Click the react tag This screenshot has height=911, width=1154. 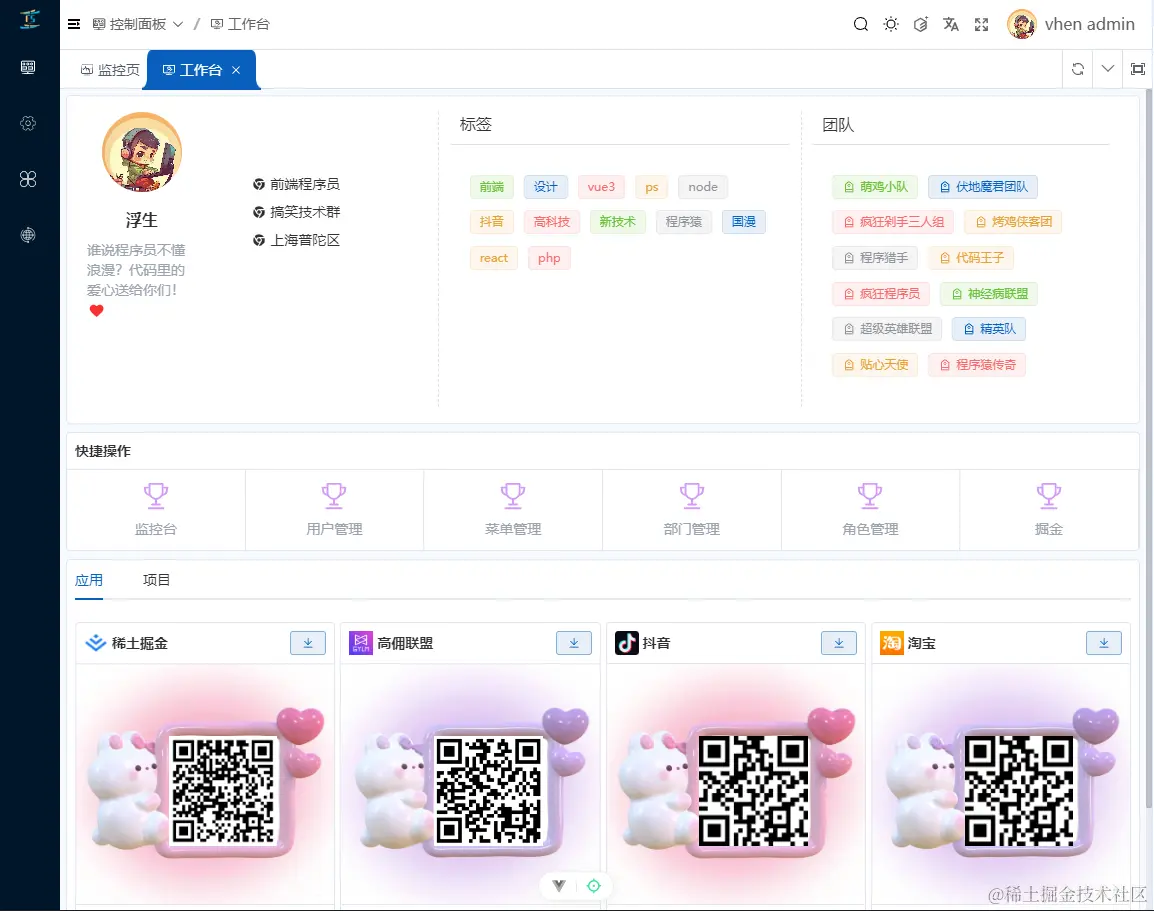click(x=494, y=258)
